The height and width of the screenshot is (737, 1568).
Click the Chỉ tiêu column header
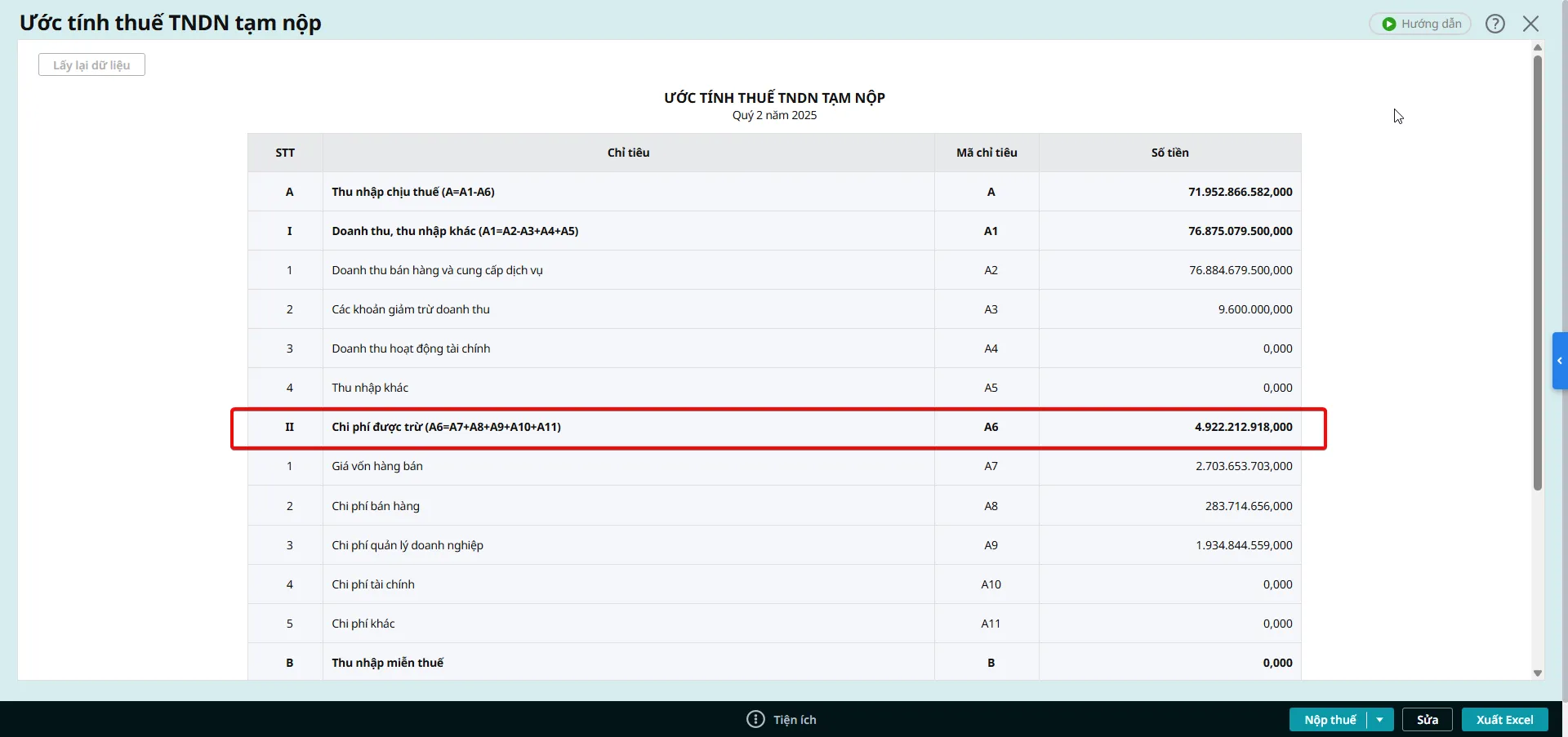(x=628, y=153)
